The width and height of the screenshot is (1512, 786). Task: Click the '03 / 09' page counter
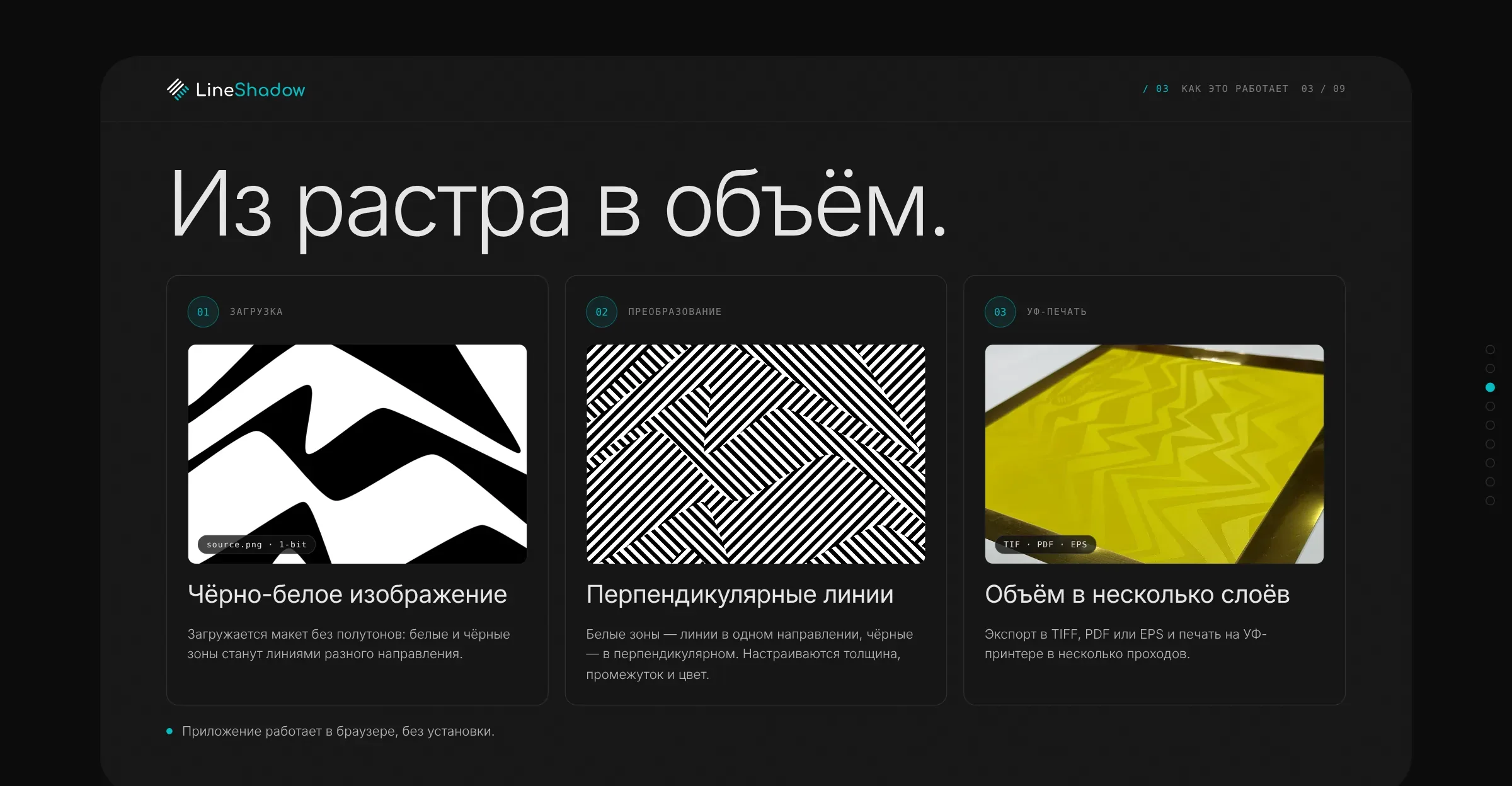pos(1324,89)
